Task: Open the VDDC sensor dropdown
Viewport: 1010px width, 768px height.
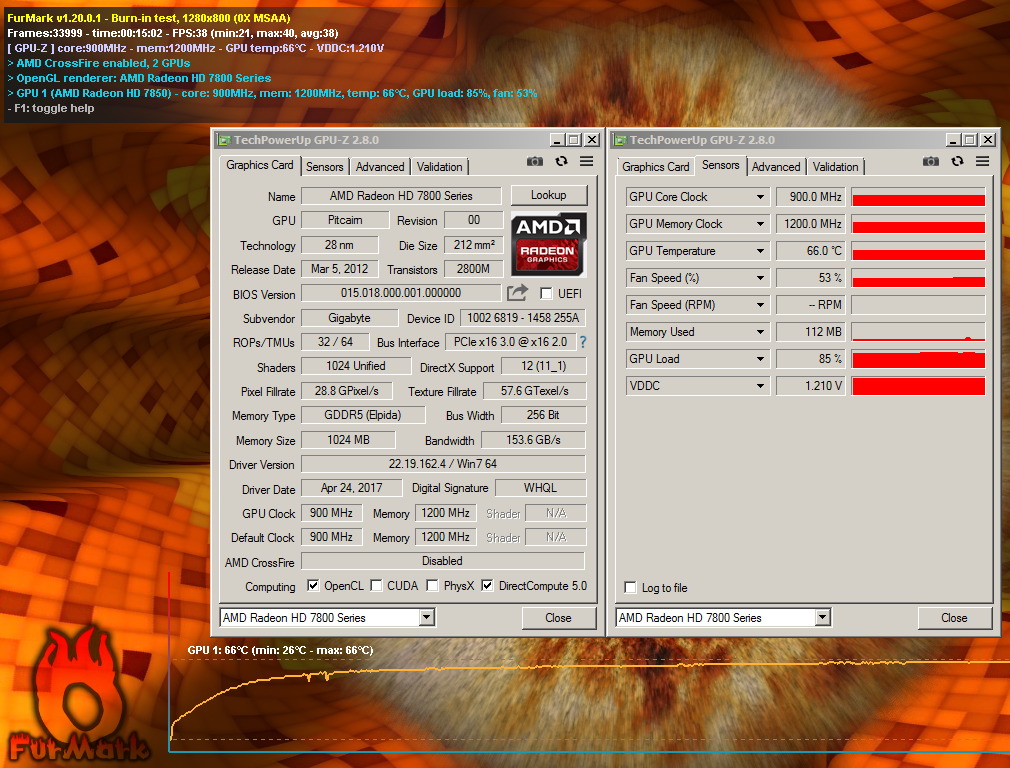Action: (x=760, y=387)
